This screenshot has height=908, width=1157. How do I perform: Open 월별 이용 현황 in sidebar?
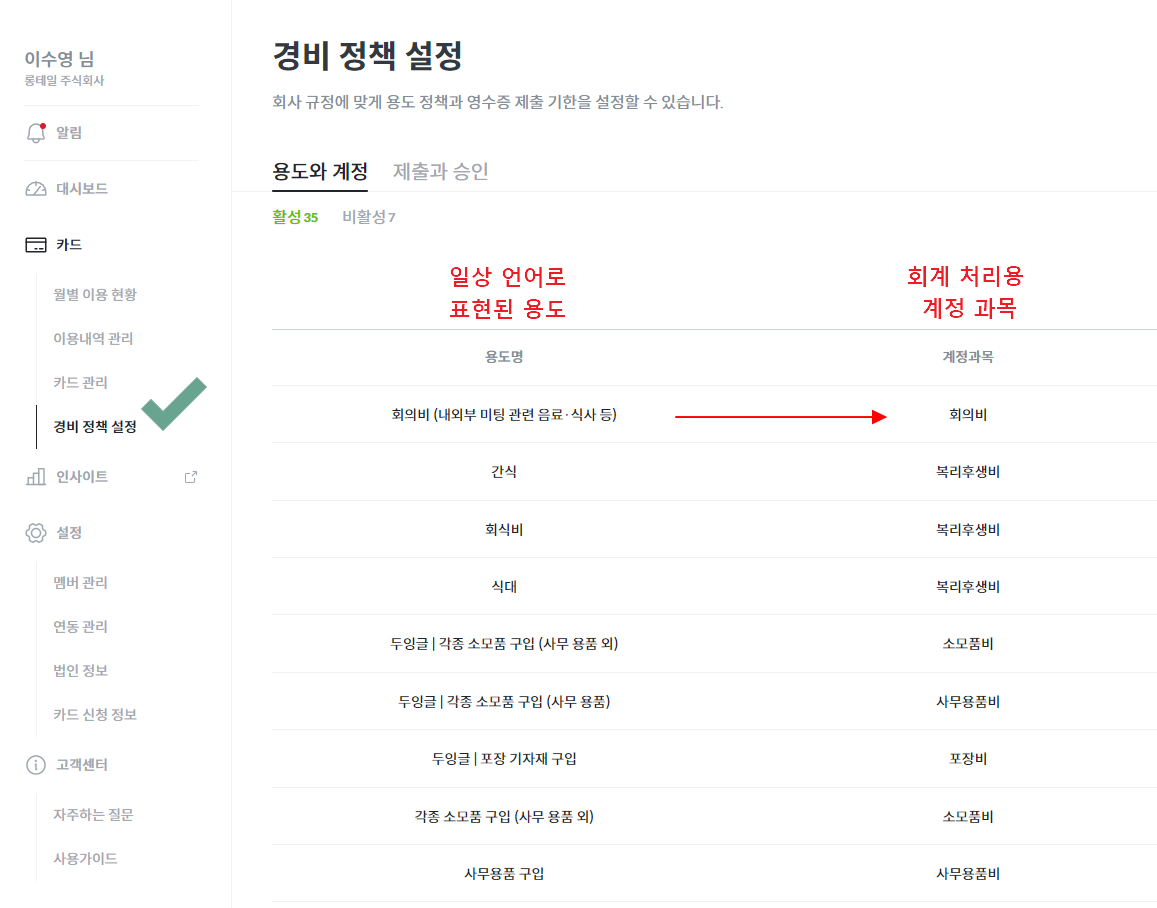94,294
